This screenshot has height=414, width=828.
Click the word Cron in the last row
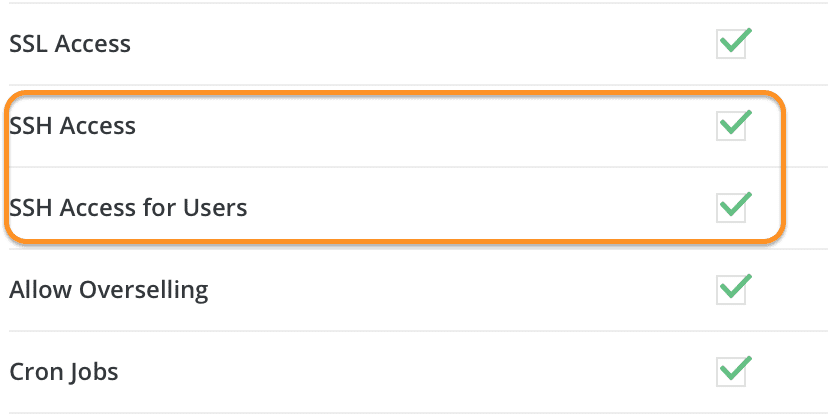point(35,373)
